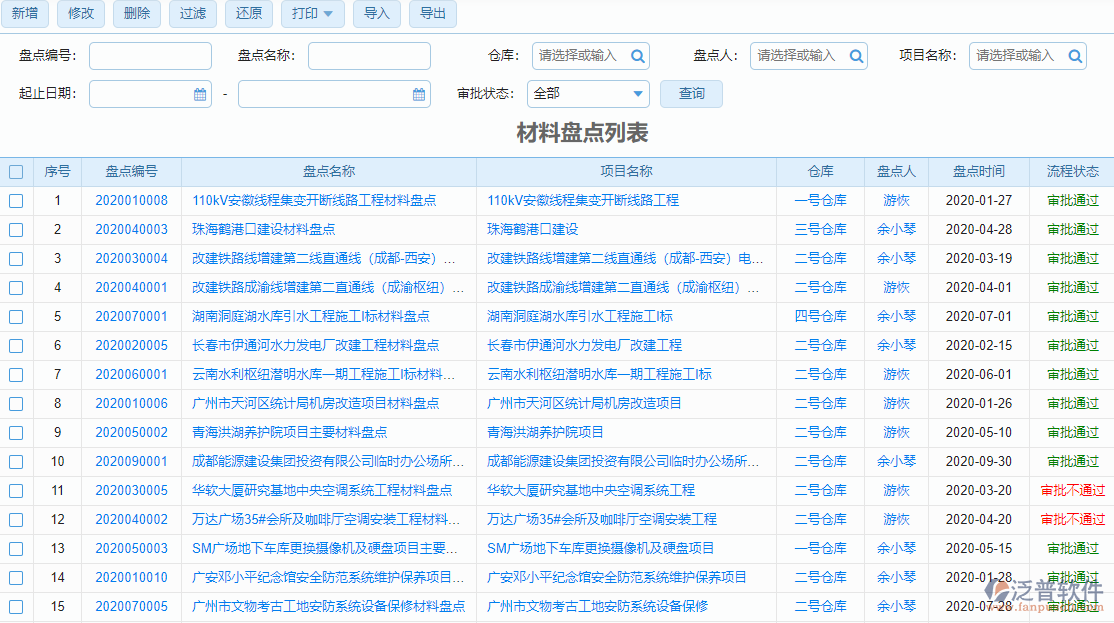
Task: Select the 删除 (Delete) toolbar icon
Action: click(136, 14)
